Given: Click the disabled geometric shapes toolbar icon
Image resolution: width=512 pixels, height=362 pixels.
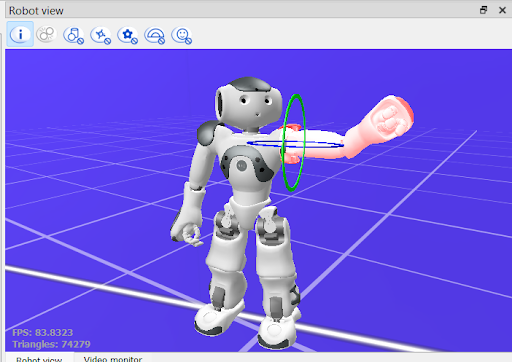Looking at the screenshot, I should [x=73, y=35].
